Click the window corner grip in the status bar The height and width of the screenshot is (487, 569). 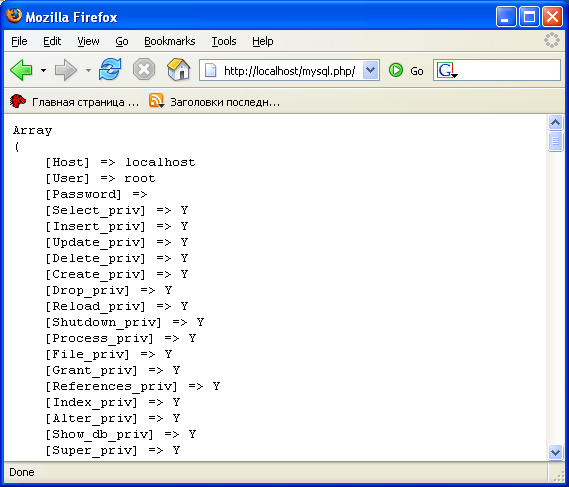click(x=558, y=475)
